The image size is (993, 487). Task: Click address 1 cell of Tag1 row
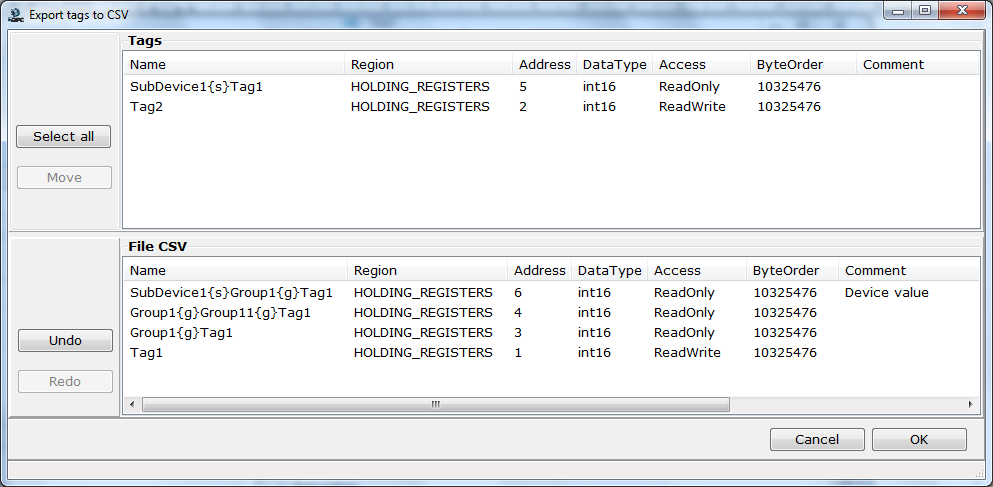[x=518, y=353]
